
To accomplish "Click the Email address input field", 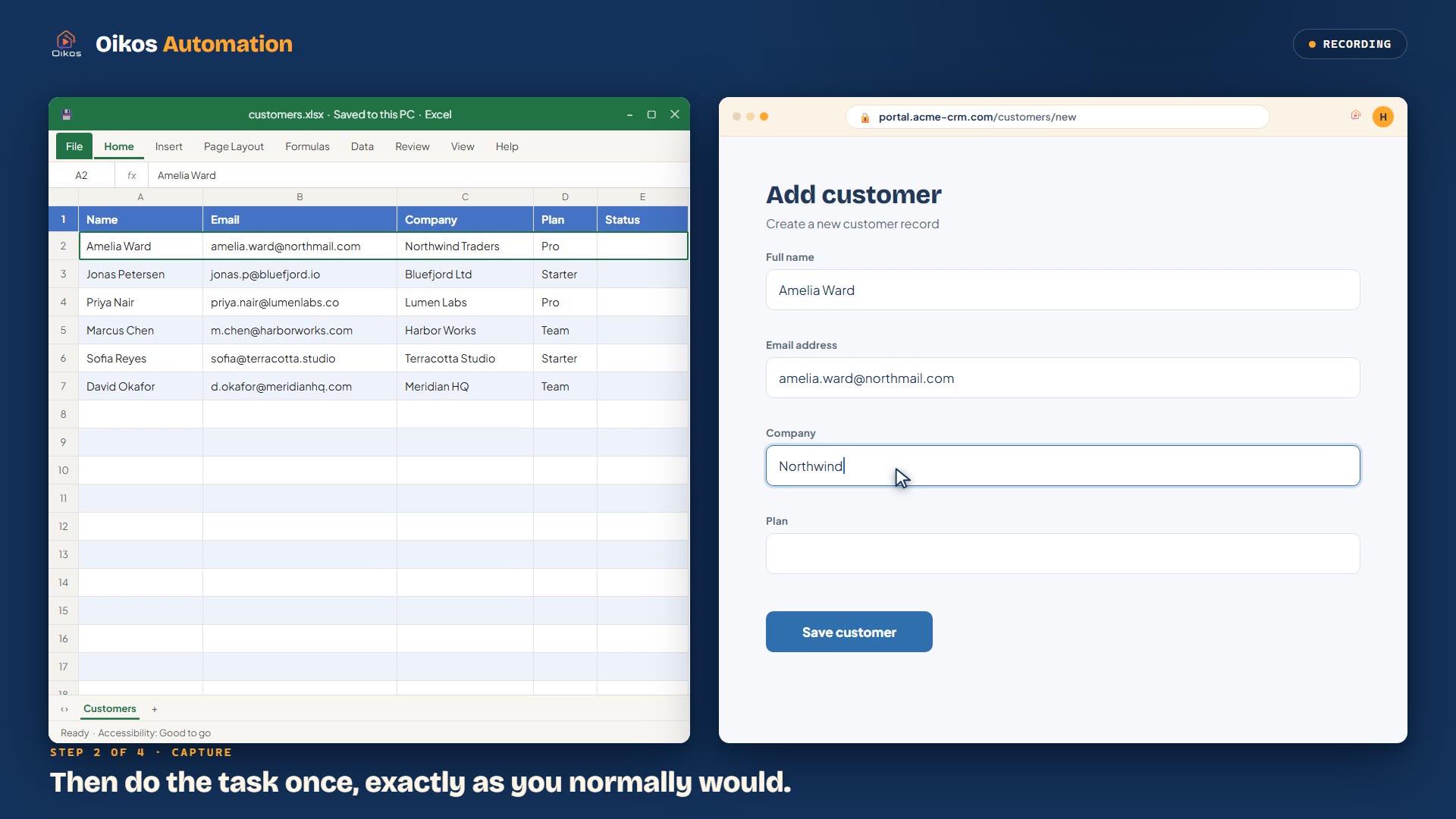I will [x=1062, y=378].
